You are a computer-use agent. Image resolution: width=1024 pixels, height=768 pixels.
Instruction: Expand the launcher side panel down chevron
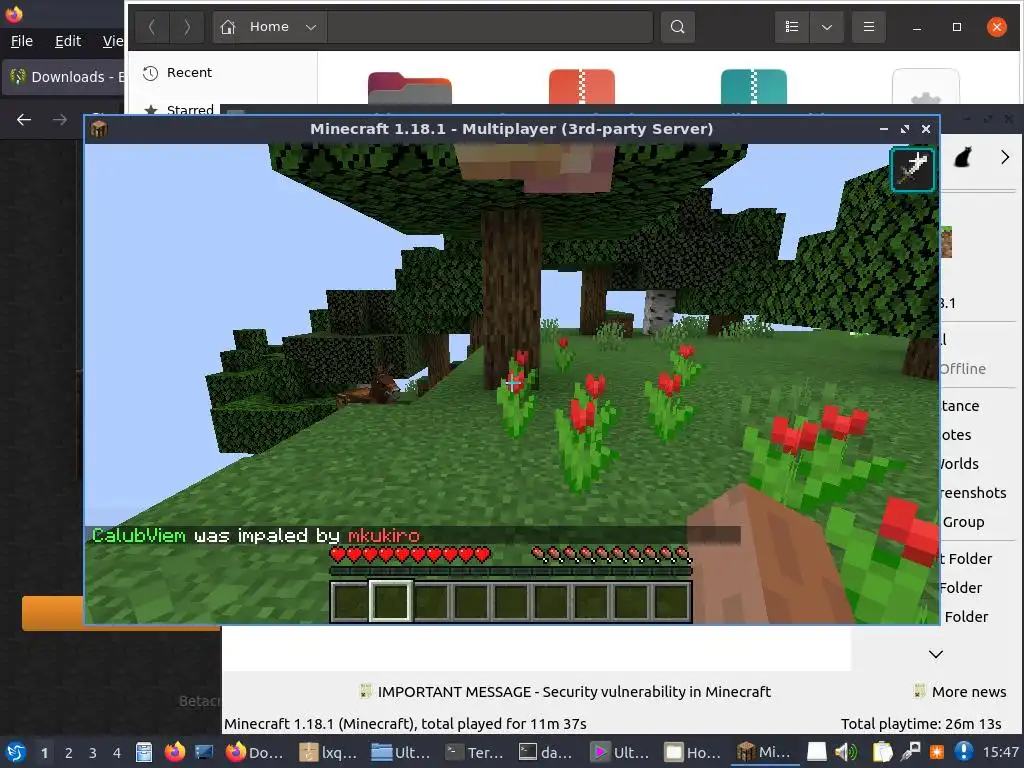click(935, 654)
